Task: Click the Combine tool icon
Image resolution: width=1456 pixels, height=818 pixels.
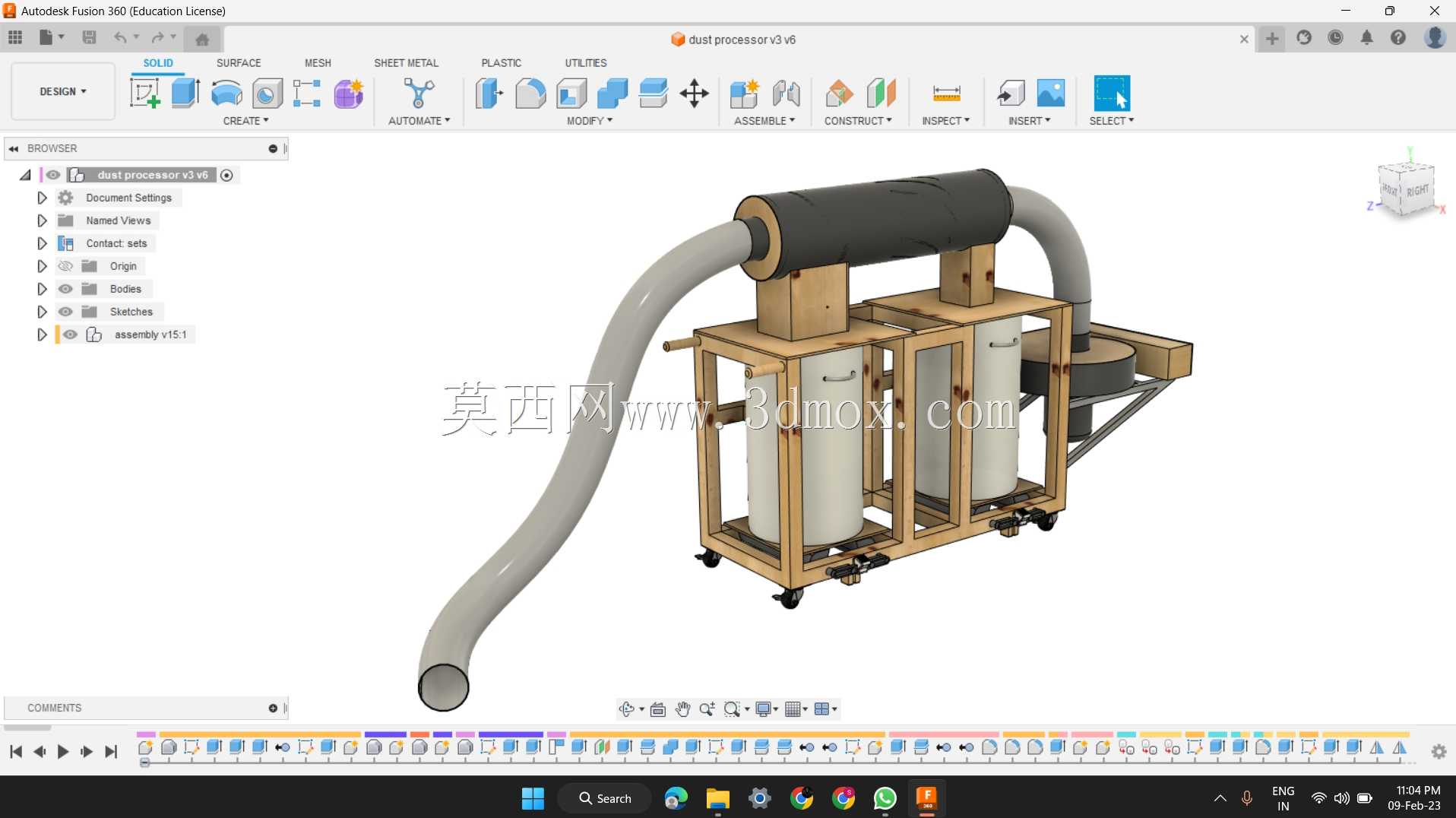Action: coord(612,94)
